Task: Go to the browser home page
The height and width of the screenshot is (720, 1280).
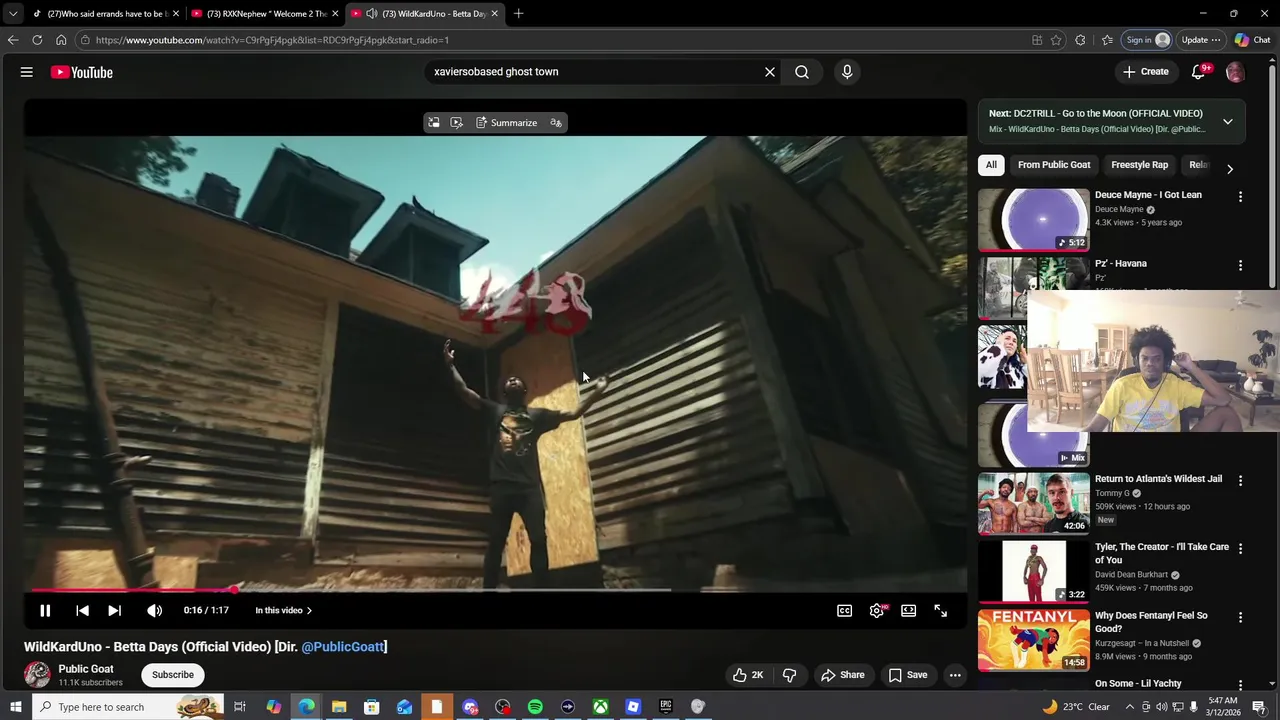Action: (61, 40)
